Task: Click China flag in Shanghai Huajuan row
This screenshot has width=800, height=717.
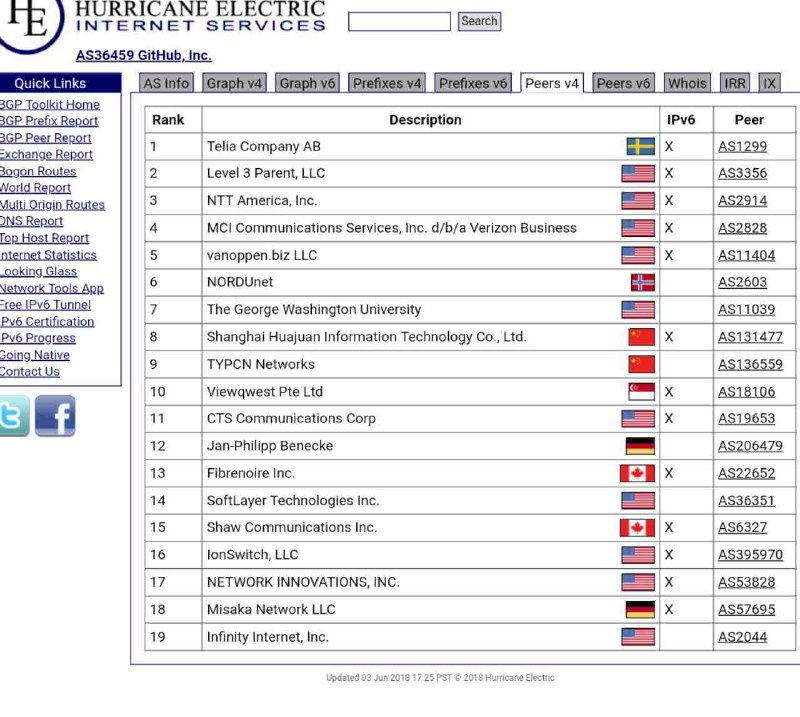Action: point(642,337)
